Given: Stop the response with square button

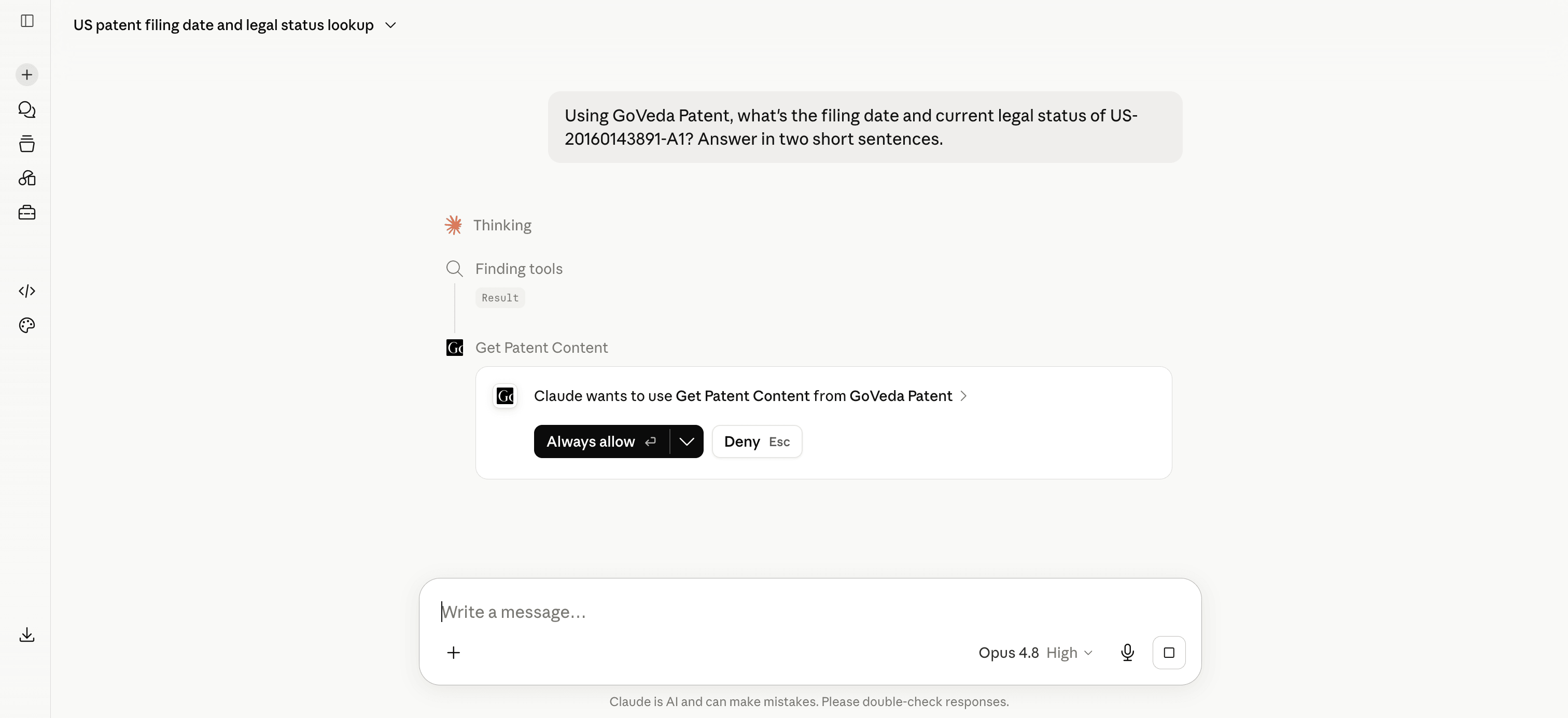Looking at the screenshot, I should [x=1169, y=653].
